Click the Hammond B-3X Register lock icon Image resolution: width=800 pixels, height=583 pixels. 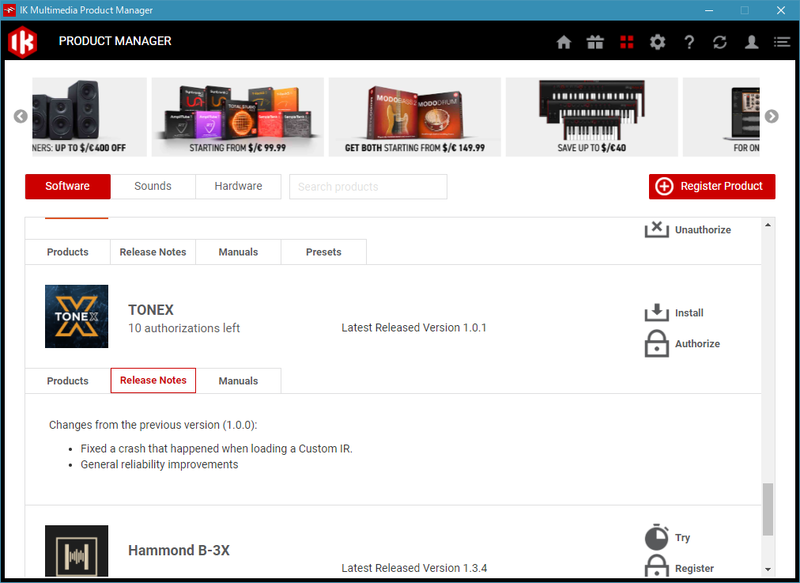(x=657, y=565)
